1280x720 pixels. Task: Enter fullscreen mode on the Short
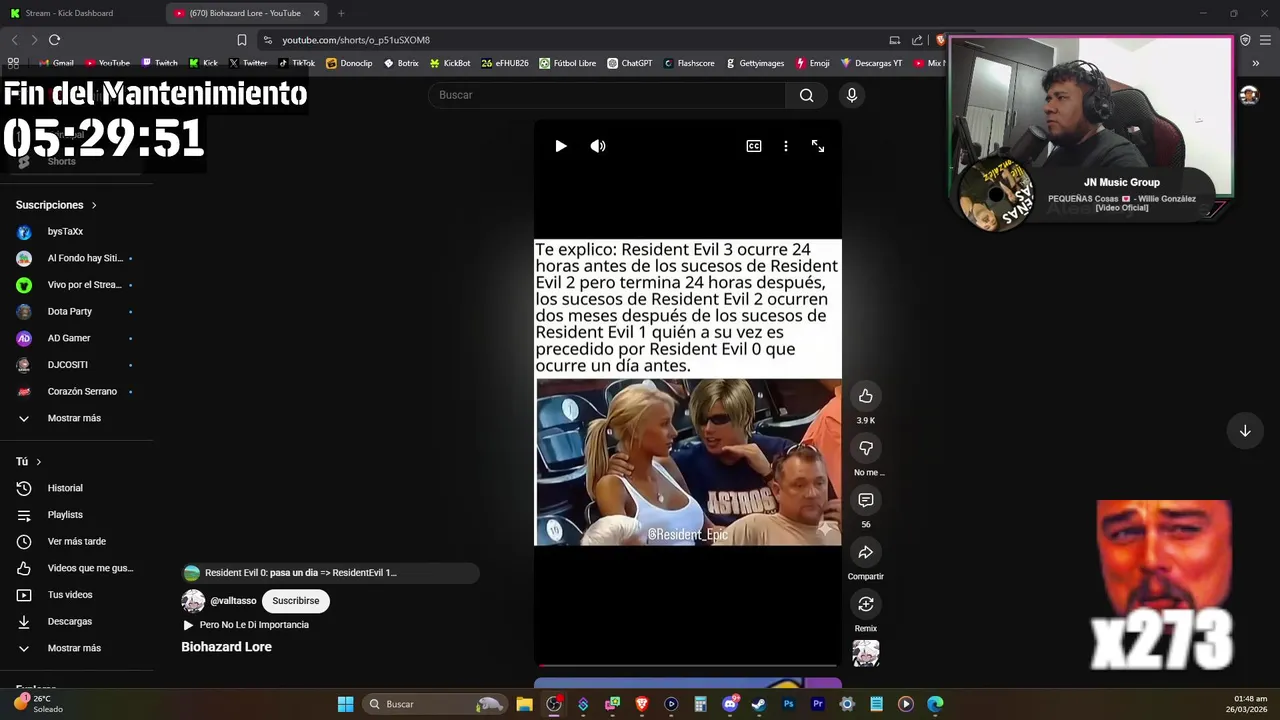818,146
